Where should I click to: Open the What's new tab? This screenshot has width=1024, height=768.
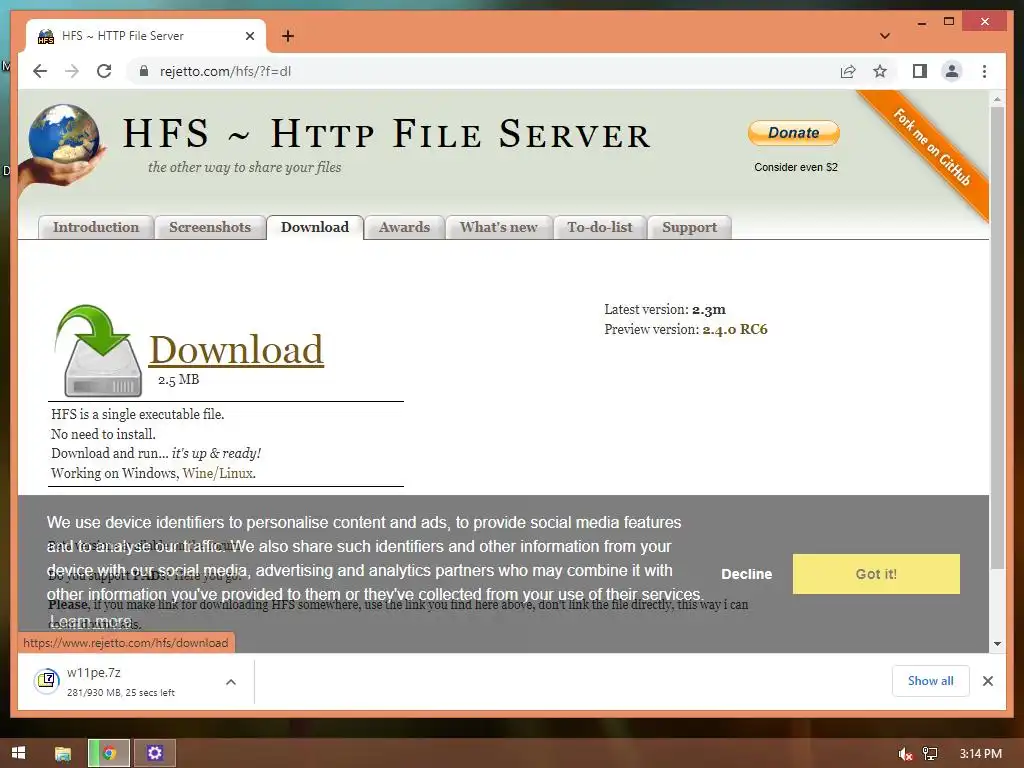tap(498, 227)
